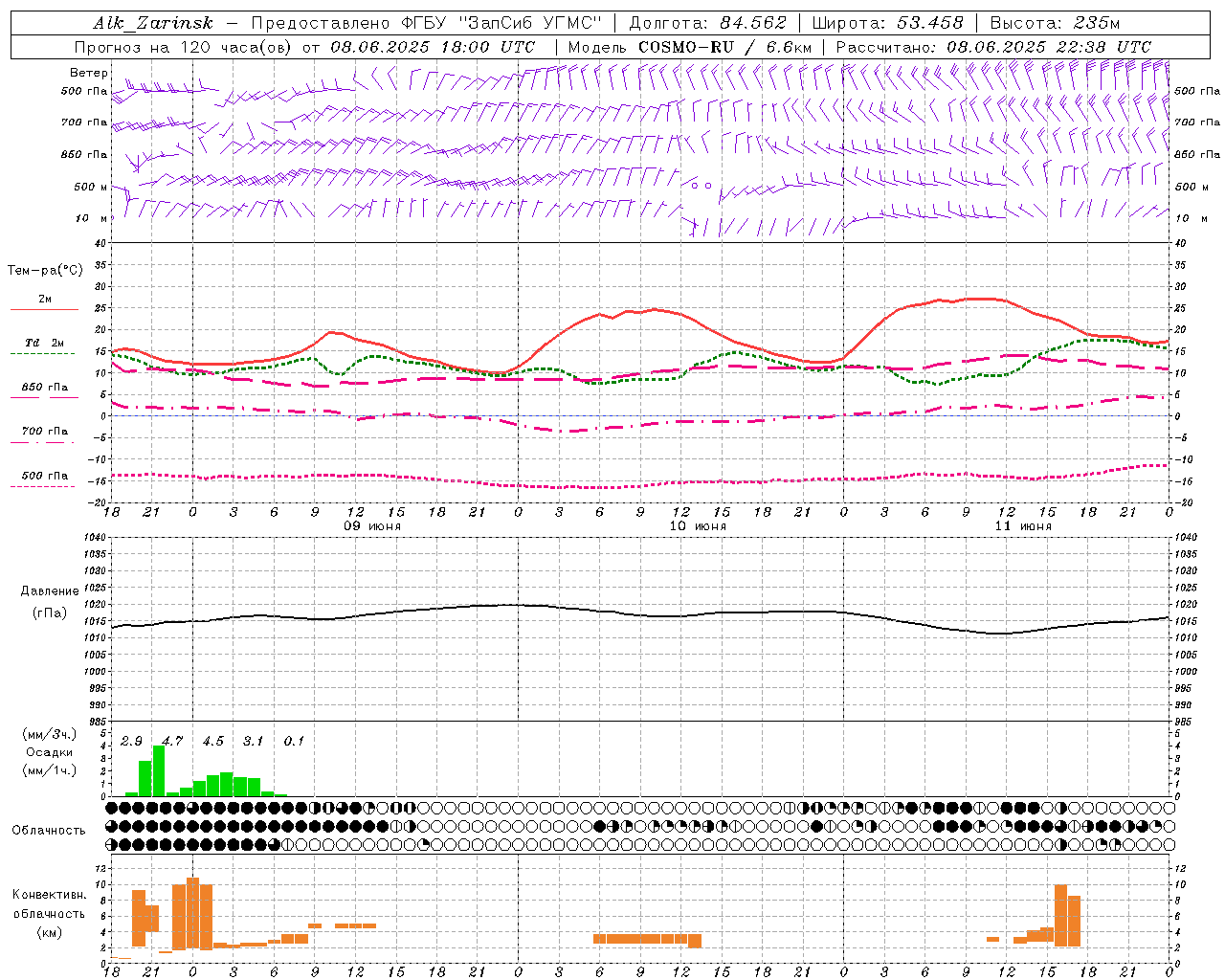Click 'Рассчитано: 08.06.2025 22:38 UTC' text
The width and height of the screenshot is (1225, 980).
pyautogui.click(x=993, y=47)
